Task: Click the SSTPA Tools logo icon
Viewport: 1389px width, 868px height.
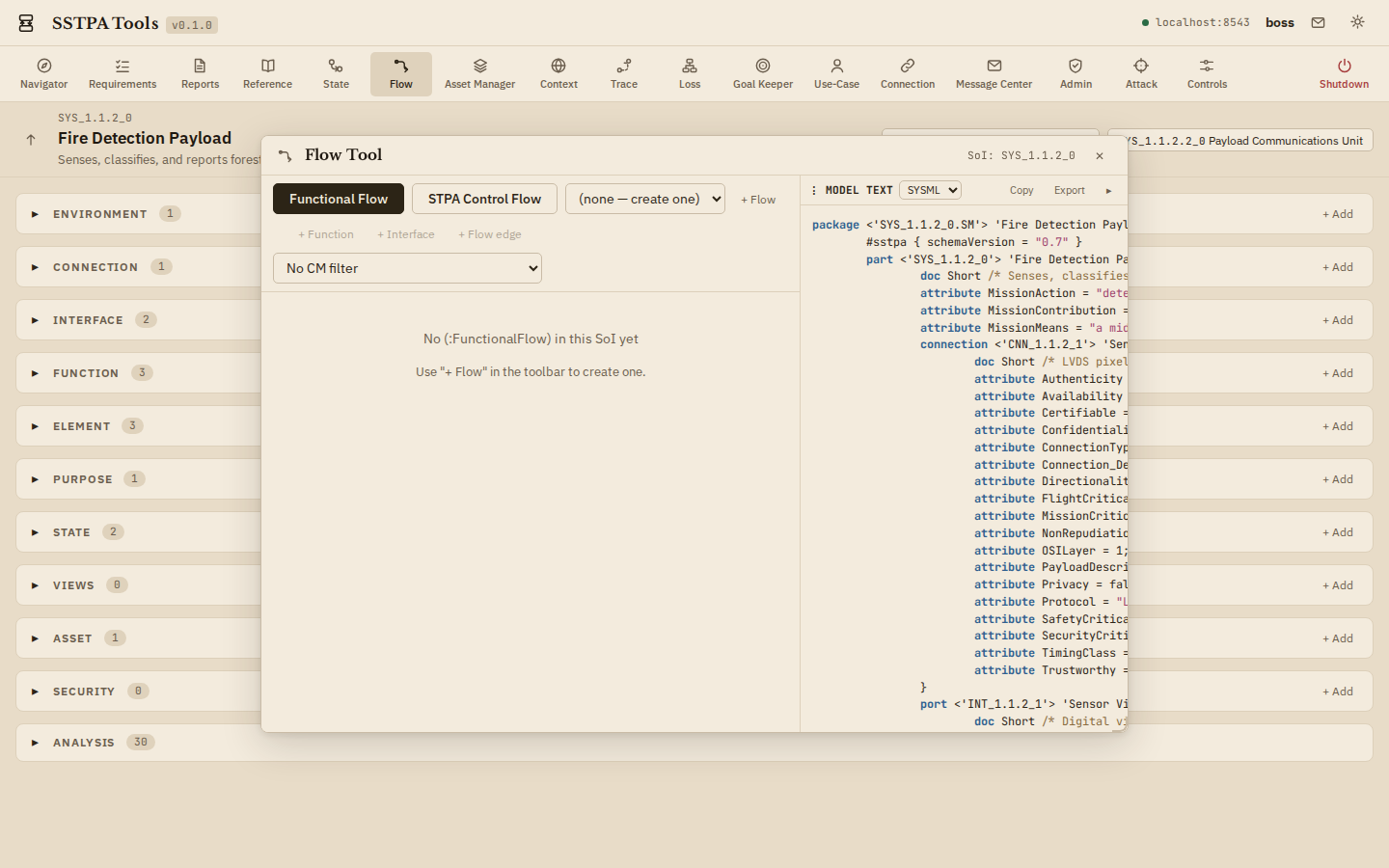Action: [x=26, y=23]
